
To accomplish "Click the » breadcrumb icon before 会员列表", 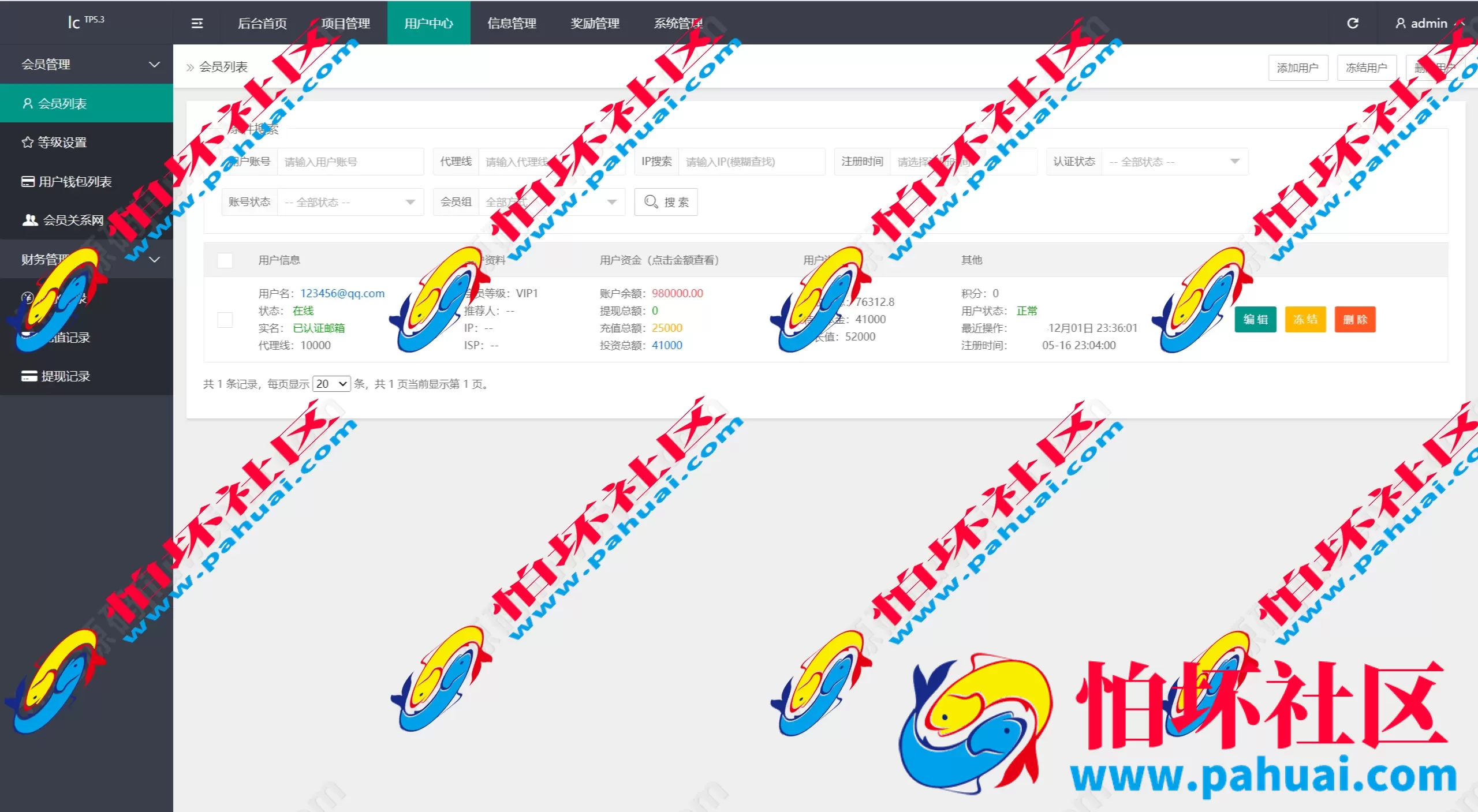I will tap(190, 68).
